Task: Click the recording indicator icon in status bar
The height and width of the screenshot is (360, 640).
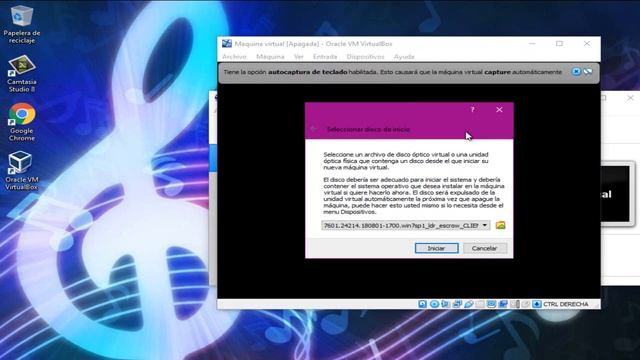Action: [503, 304]
